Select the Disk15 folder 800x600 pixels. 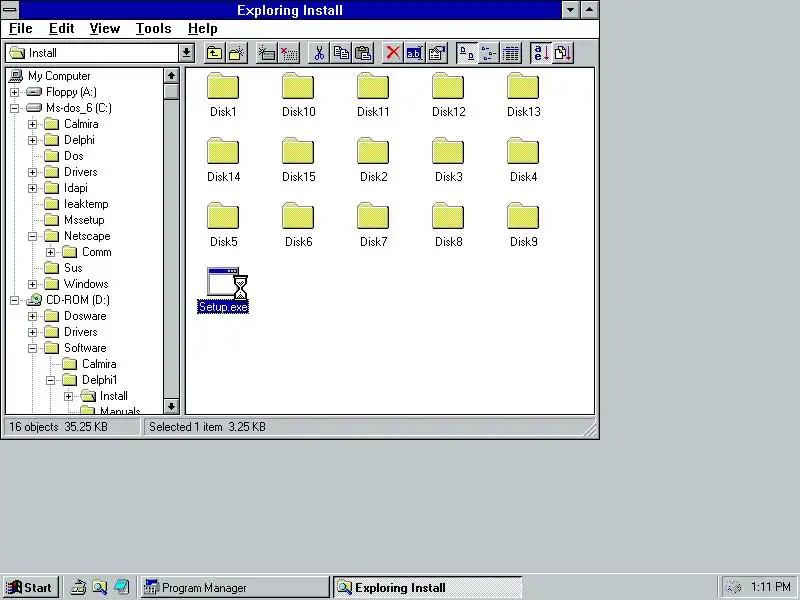(298, 160)
